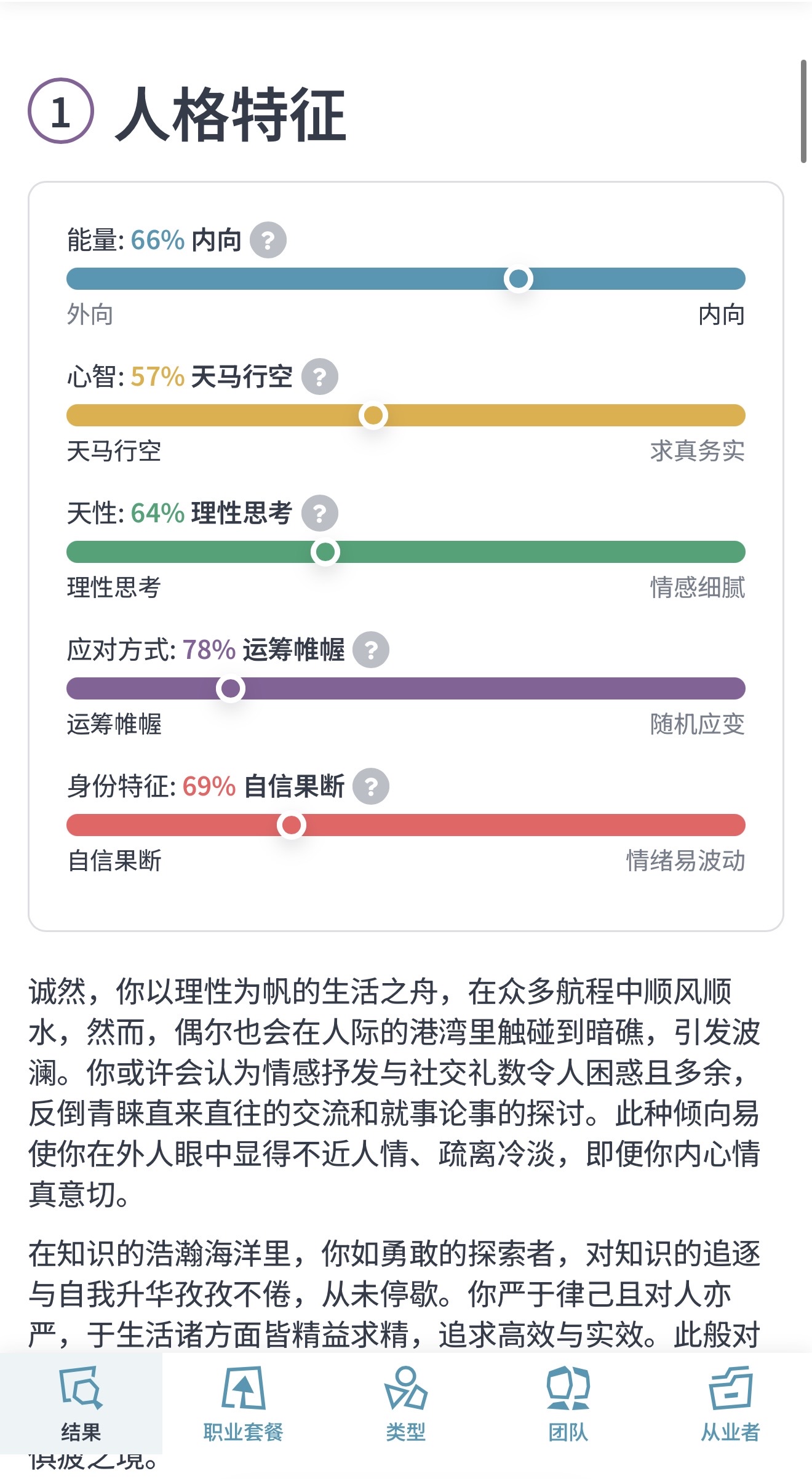This screenshot has width=812, height=1479.
Task: Tap question mark beside 运筹帷幄 heading
Action: click(371, 650)
